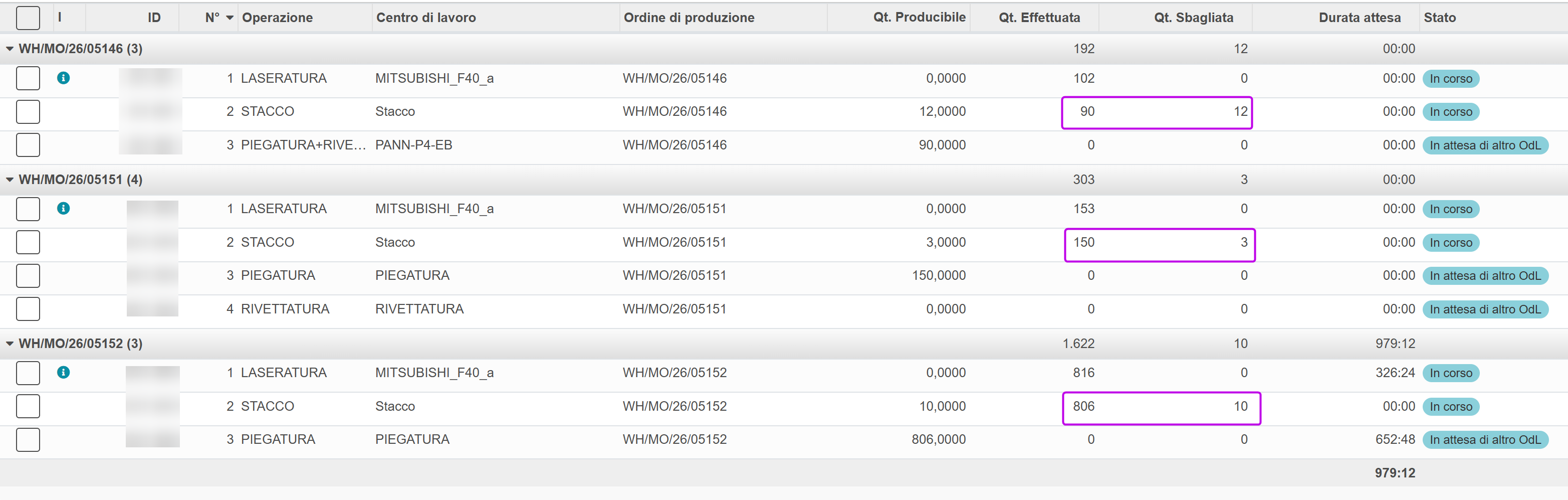Collapse the WH/MO/26/05151 group
Screen dimensions: 1568x500
coord(10,180)
